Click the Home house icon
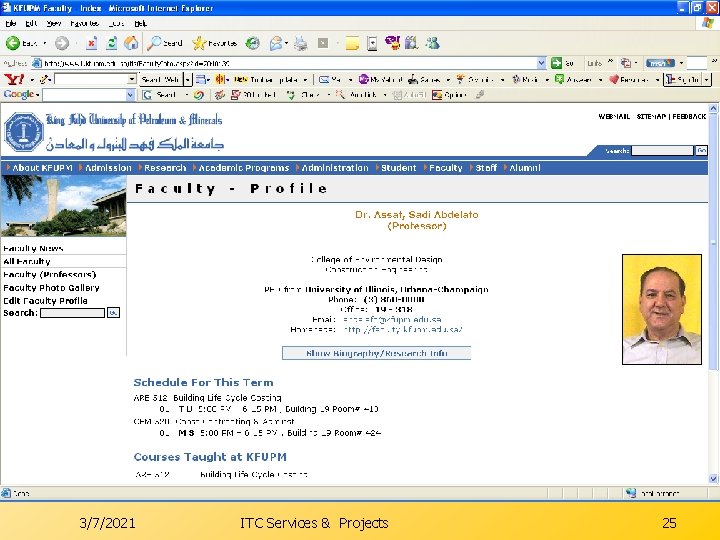This screenshot has height=540, width=720. [x=131, y=43]
